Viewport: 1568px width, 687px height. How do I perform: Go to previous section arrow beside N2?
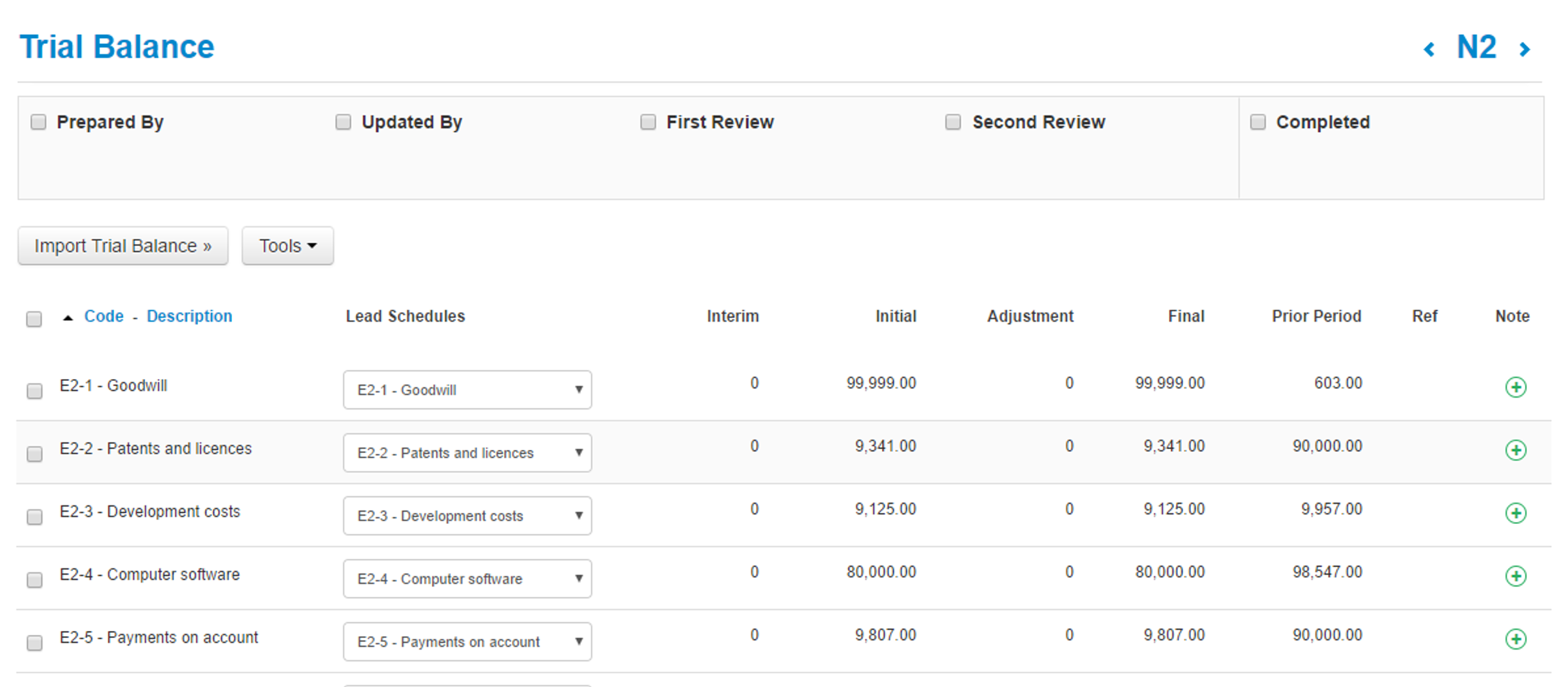[1429, 49]
